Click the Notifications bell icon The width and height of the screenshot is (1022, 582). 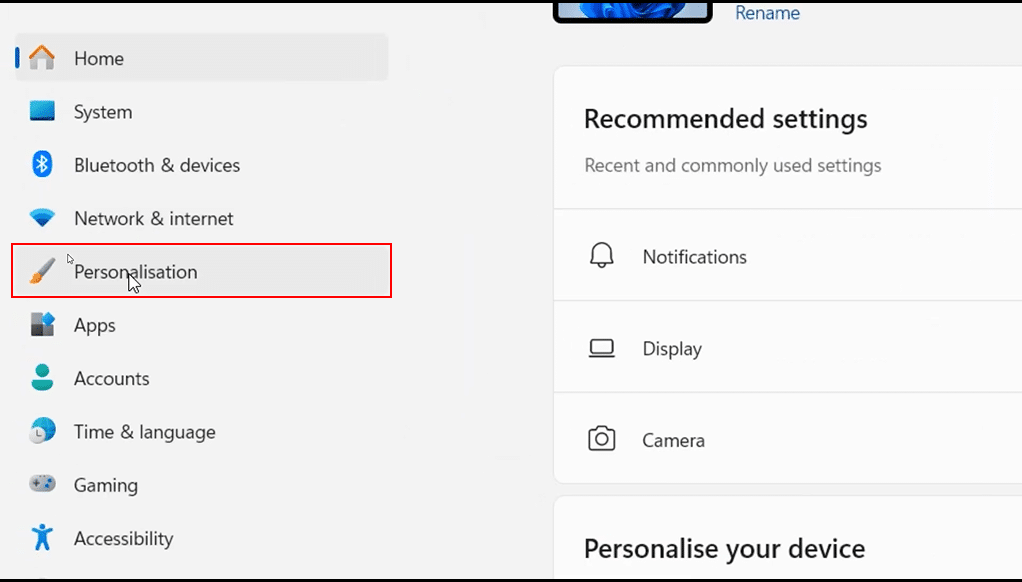tap(601, 255)
